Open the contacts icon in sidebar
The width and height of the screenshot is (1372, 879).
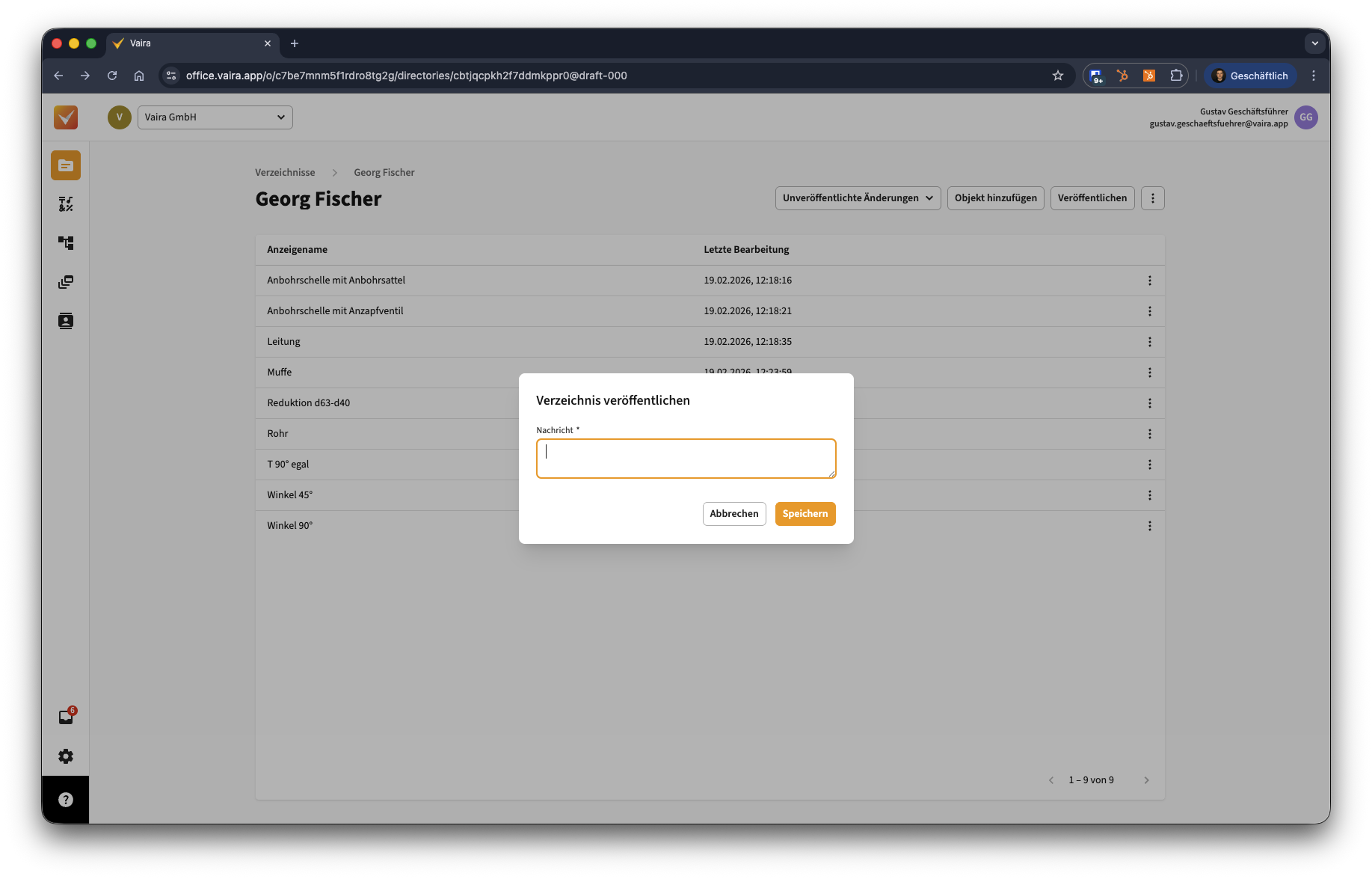(x=66, y=321)
